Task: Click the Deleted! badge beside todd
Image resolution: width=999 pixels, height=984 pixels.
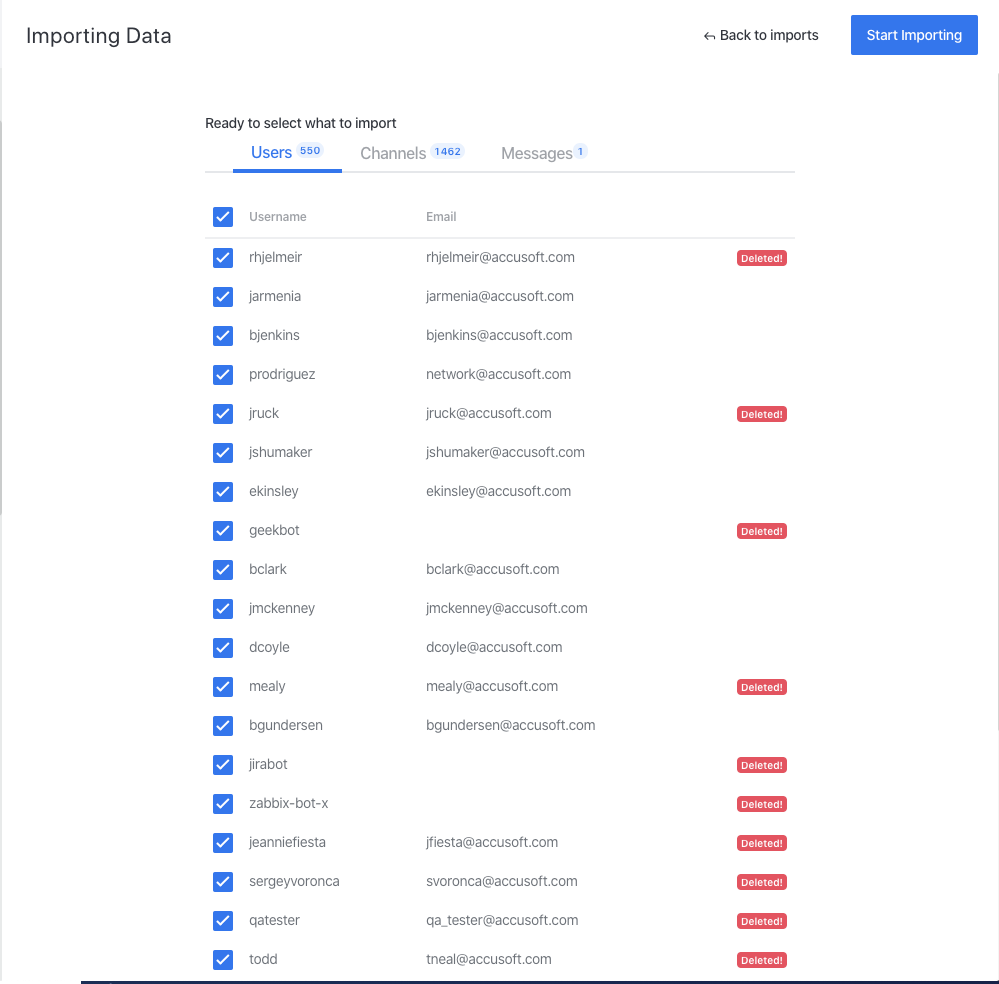Action: point(762,960)
